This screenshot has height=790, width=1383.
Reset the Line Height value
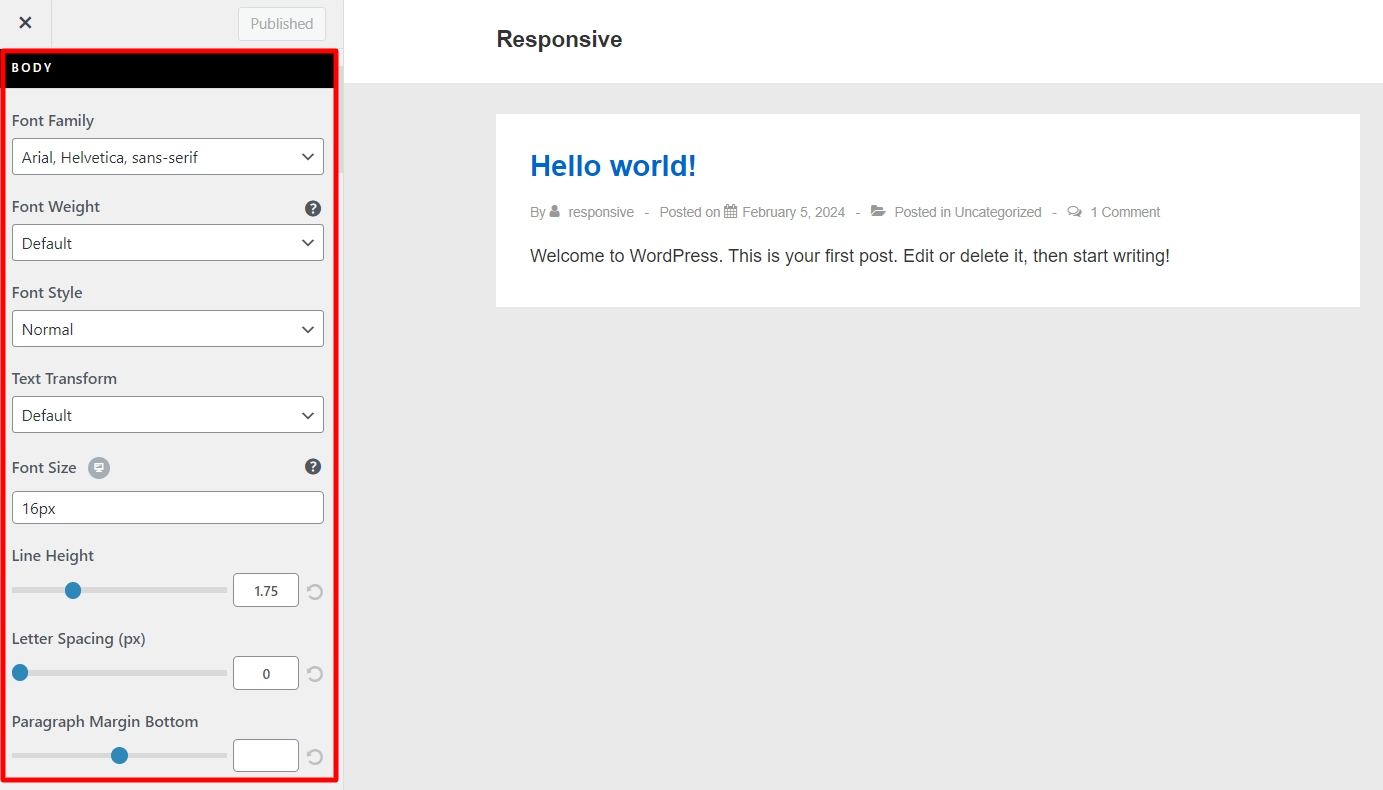(x=315, y=591)
